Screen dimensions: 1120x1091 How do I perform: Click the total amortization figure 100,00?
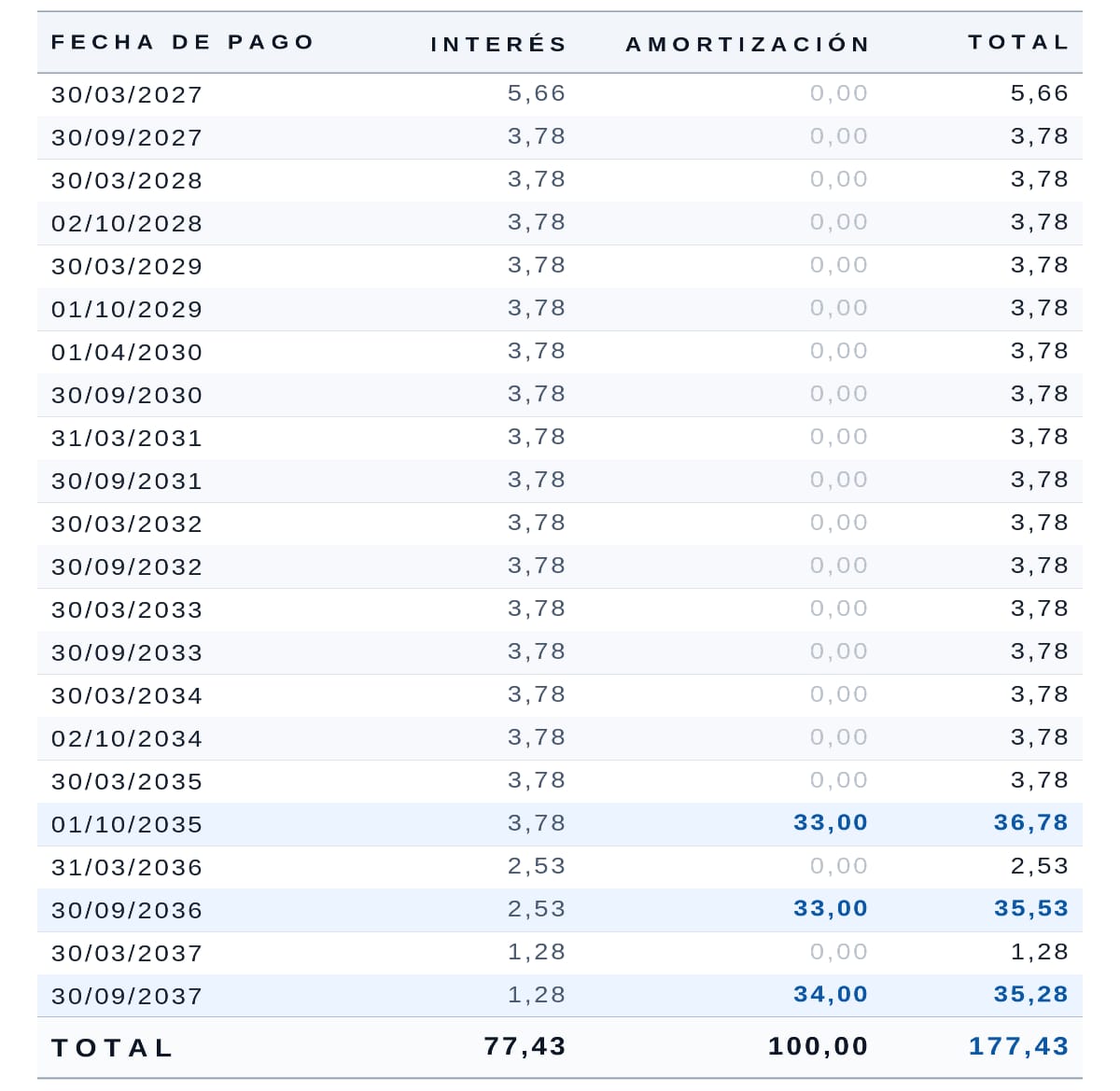818,1046
